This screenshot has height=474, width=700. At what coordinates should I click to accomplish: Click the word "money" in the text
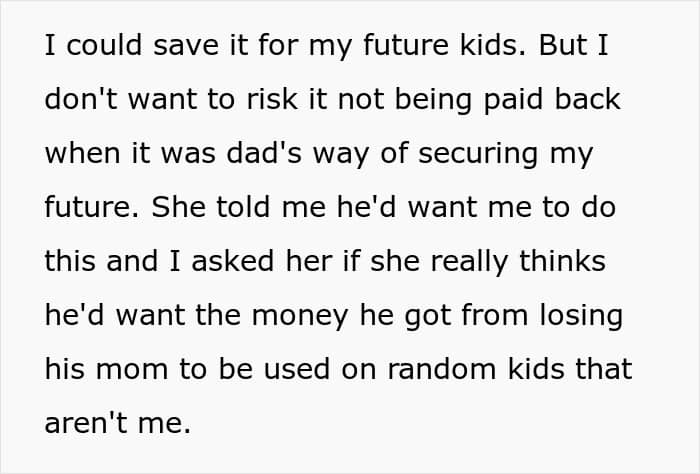300,317
